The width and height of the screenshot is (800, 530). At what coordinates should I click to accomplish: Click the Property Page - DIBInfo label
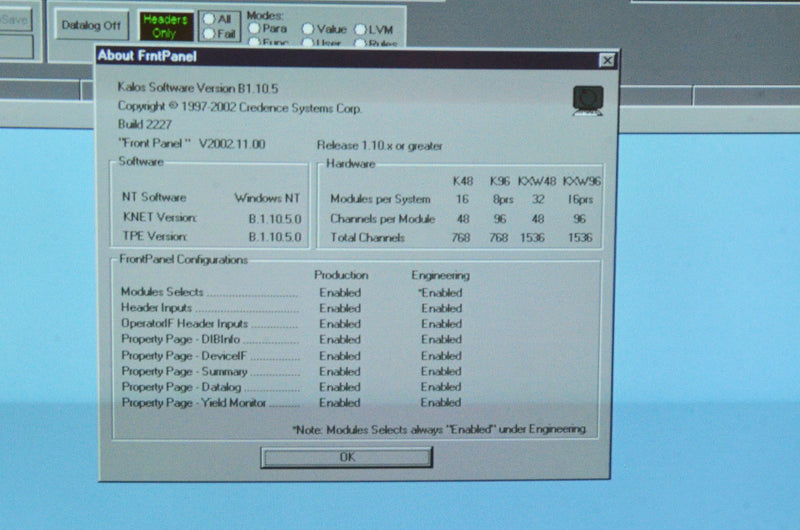[181, 339]
